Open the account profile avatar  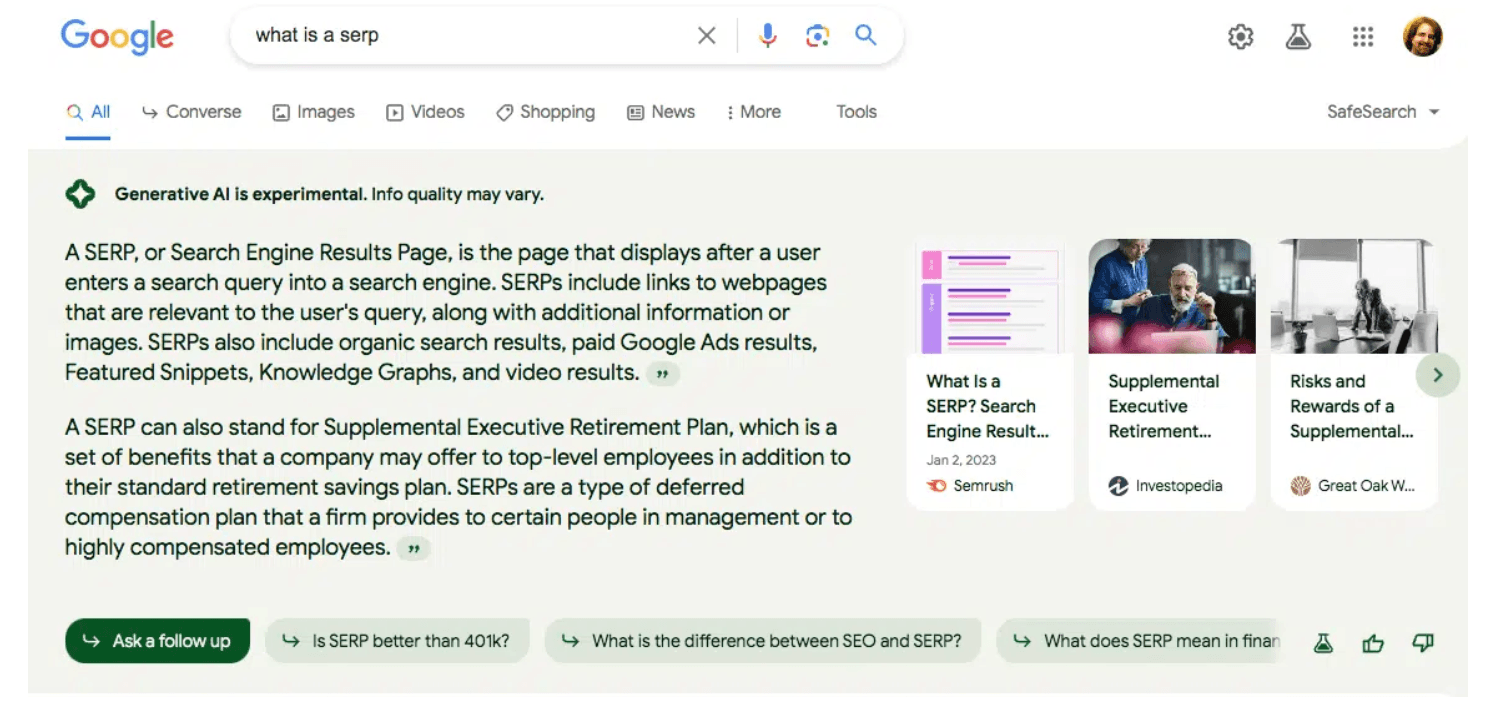[1422, 37]
